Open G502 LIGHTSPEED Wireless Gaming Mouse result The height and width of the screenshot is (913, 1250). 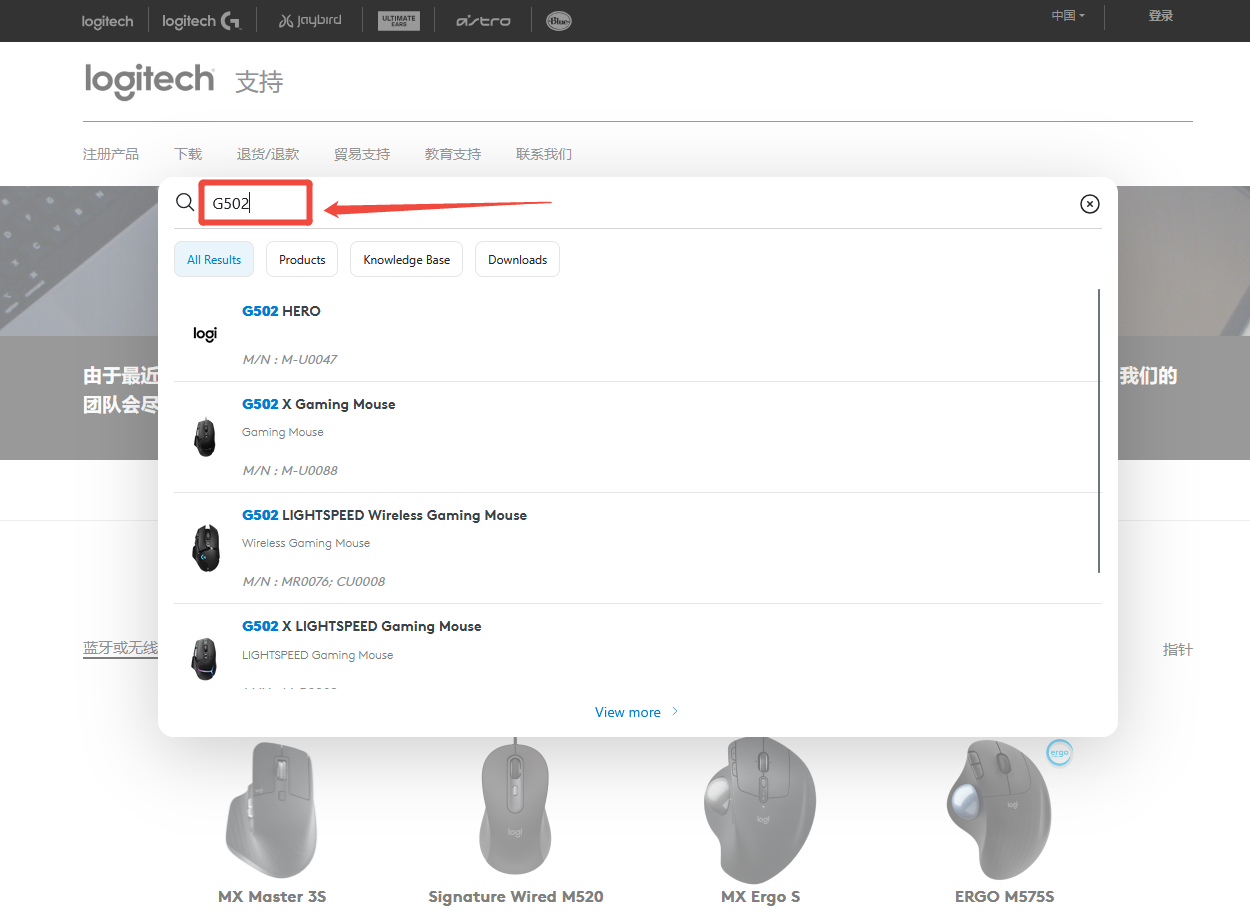coord(384,515)
